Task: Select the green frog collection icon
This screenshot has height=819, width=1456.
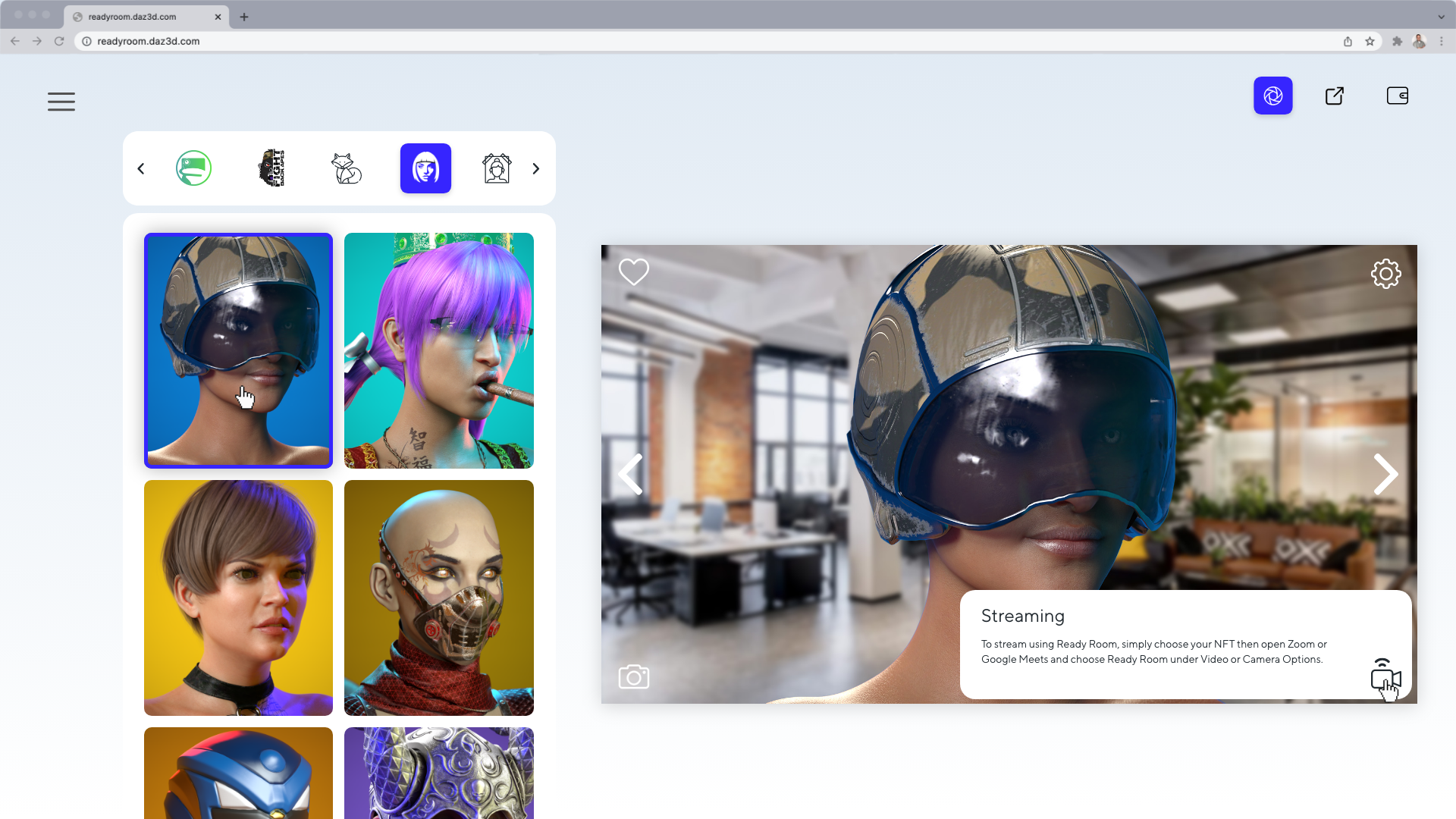Action: (x=193, y=168)
